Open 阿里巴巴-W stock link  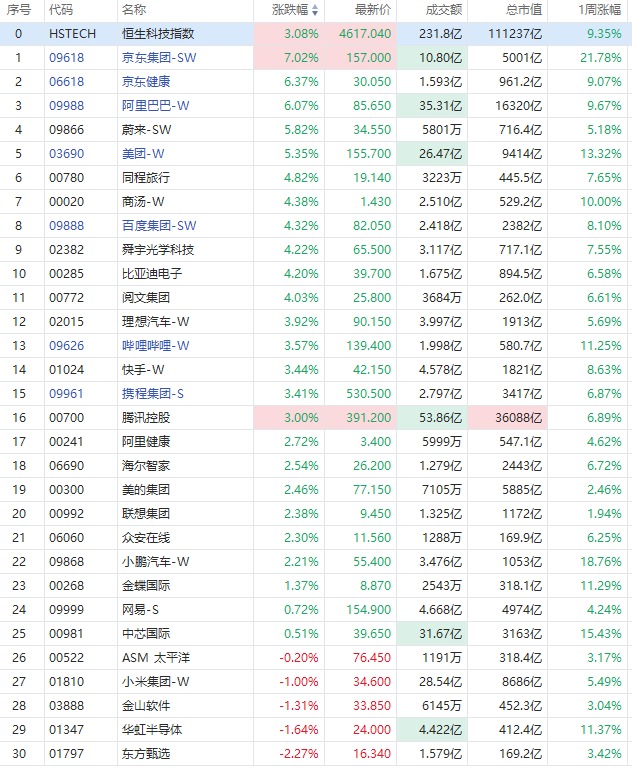(x=156, y=106)
